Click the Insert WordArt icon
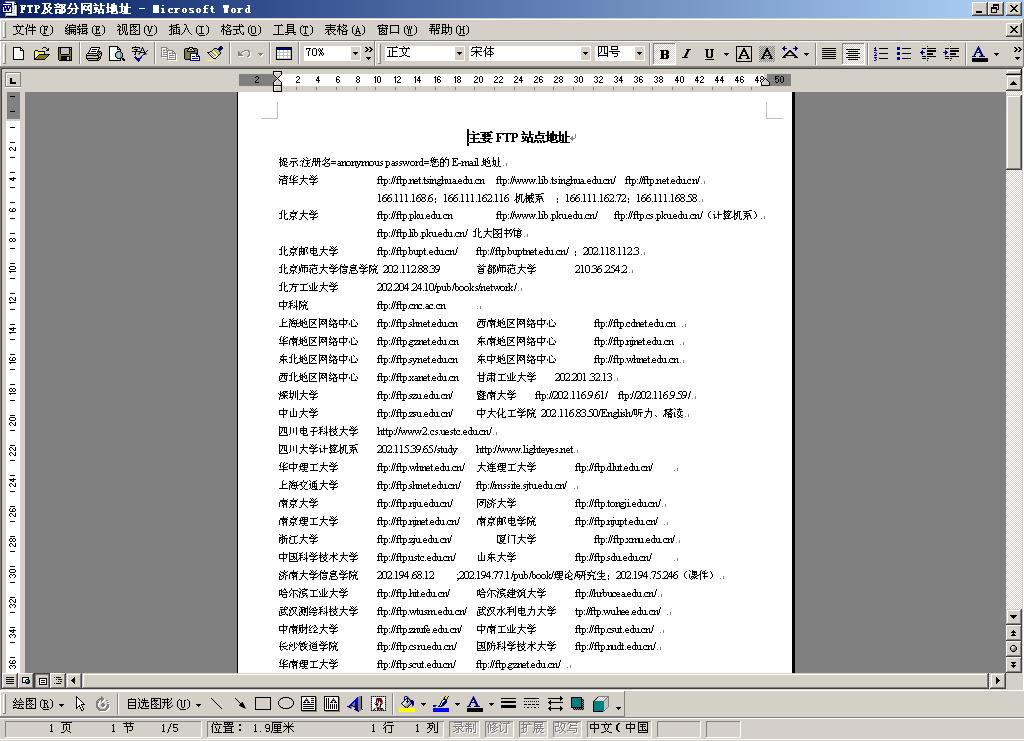 [x=355, y=704]
